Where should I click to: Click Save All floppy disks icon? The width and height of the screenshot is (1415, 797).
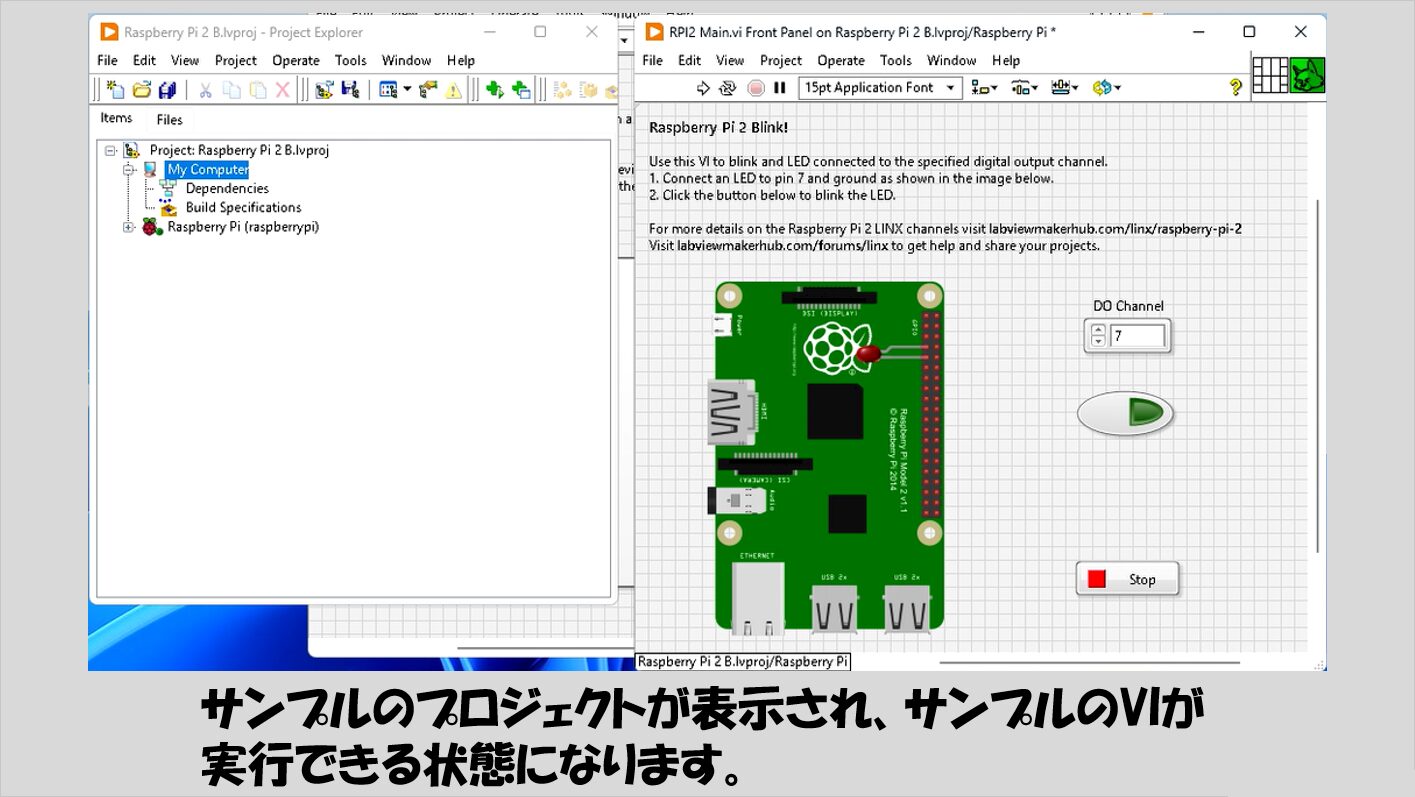pos(167,89)
